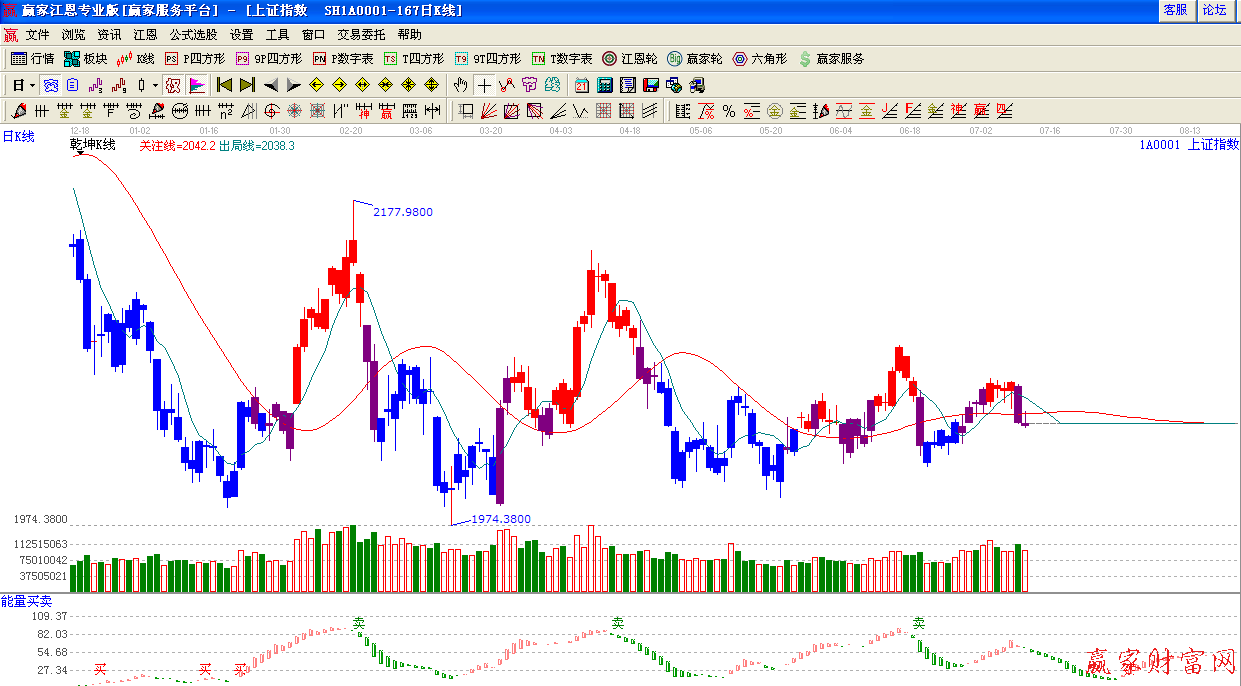The width and height of the screenshot is (1241, 686).
Task: Expand the 日 period dropdown arrow
Action: coord(32,85)
